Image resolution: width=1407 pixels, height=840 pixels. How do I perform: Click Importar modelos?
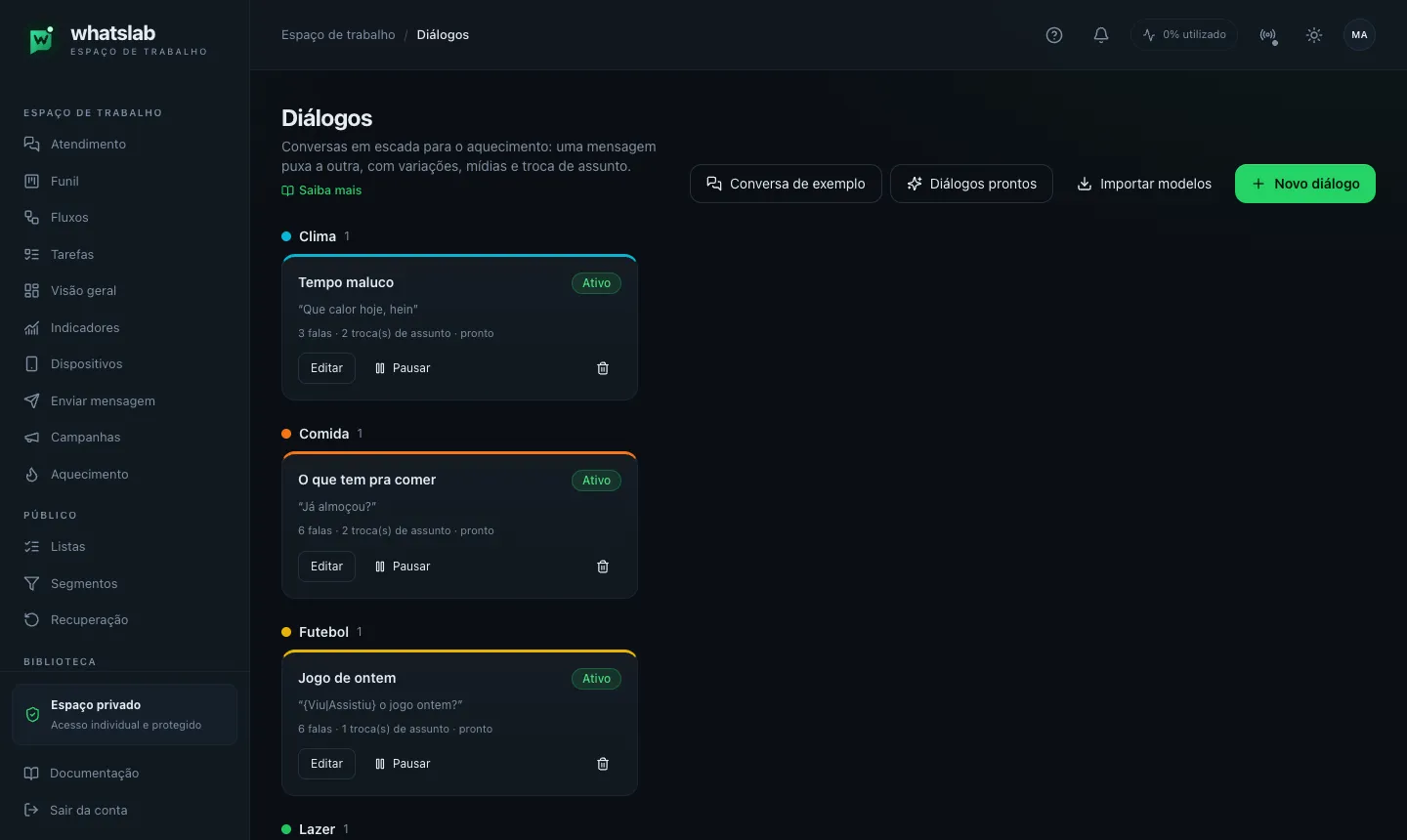click(1144, 184)
